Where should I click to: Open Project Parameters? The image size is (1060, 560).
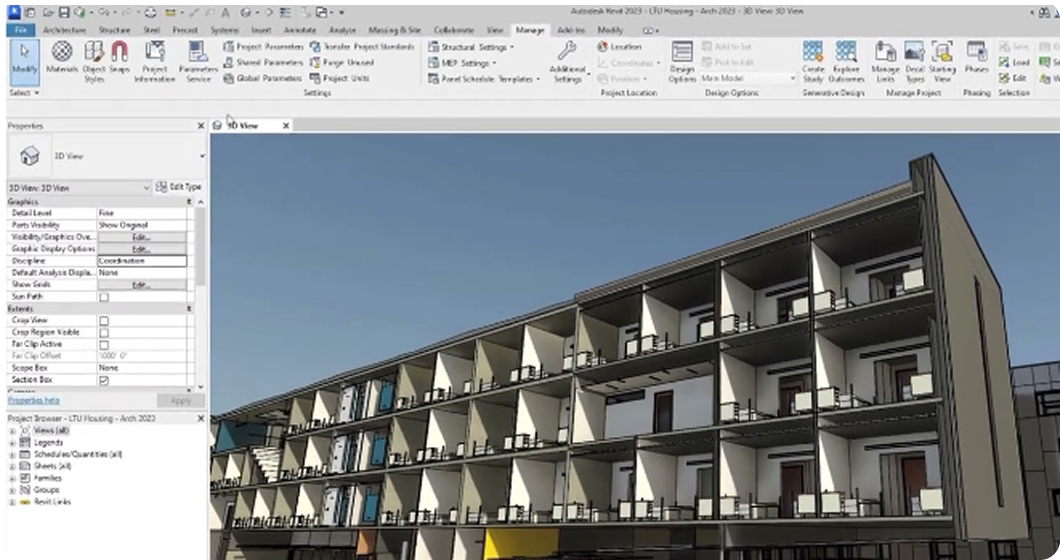[x=263, y=47]
